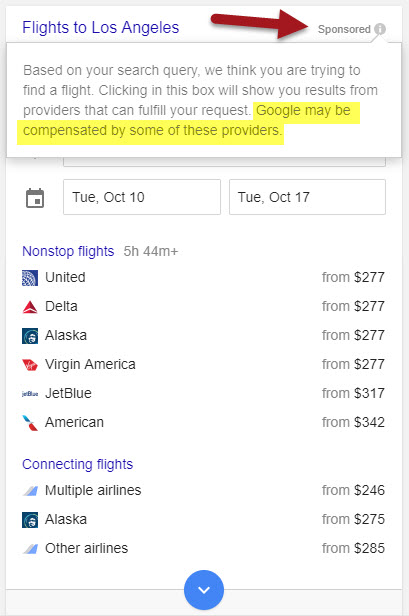Click the Delta airline logo

coord(30,307)
